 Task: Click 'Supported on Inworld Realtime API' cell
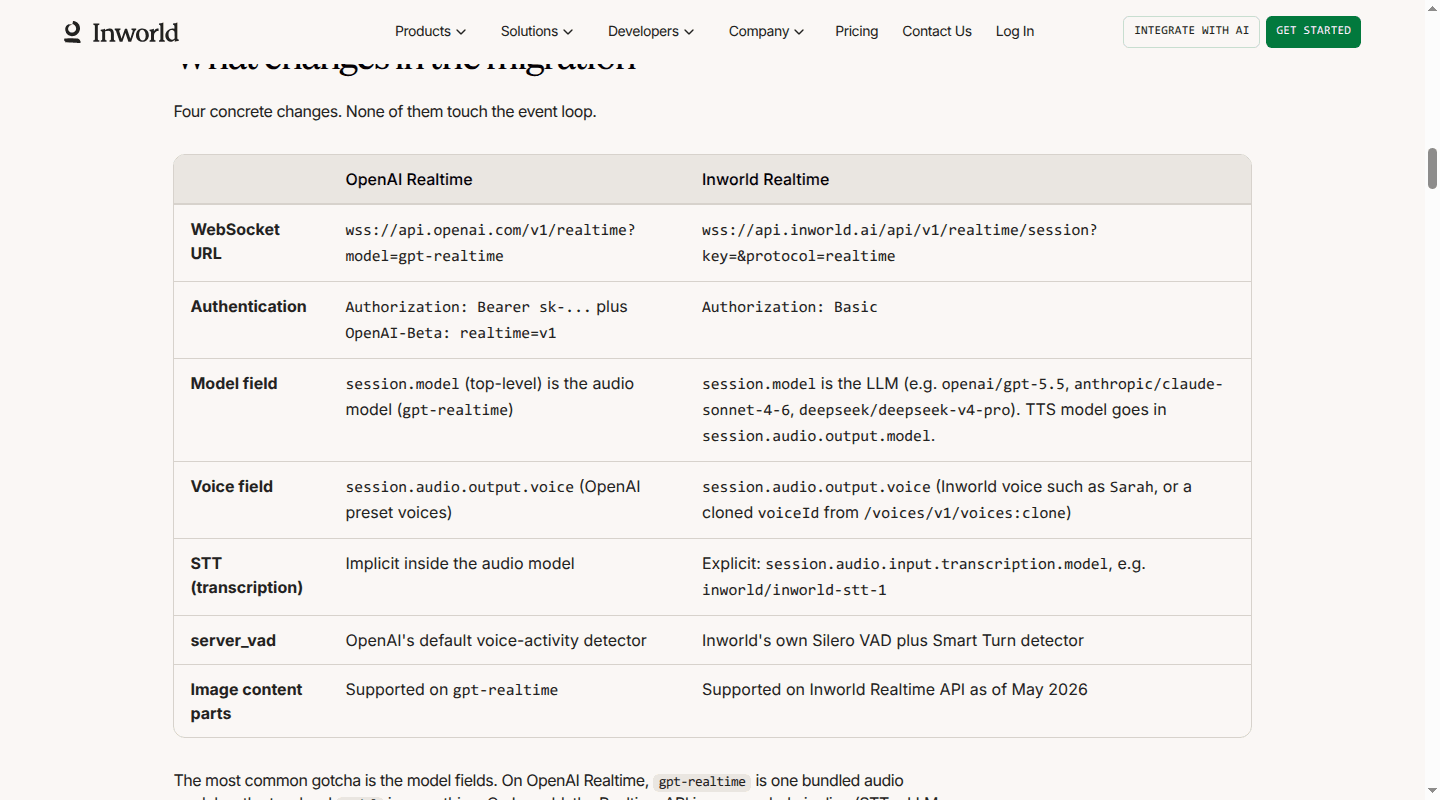[x=895, y=690]
